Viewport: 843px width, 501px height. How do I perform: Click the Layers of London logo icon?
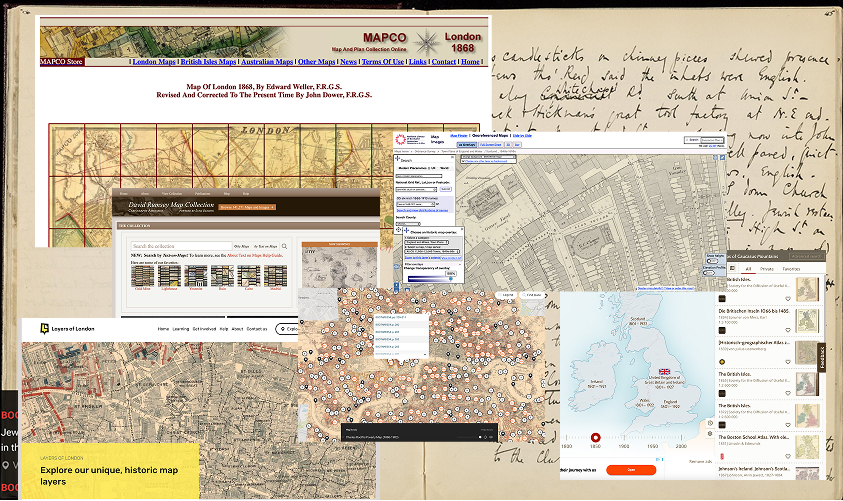(45, 329)
